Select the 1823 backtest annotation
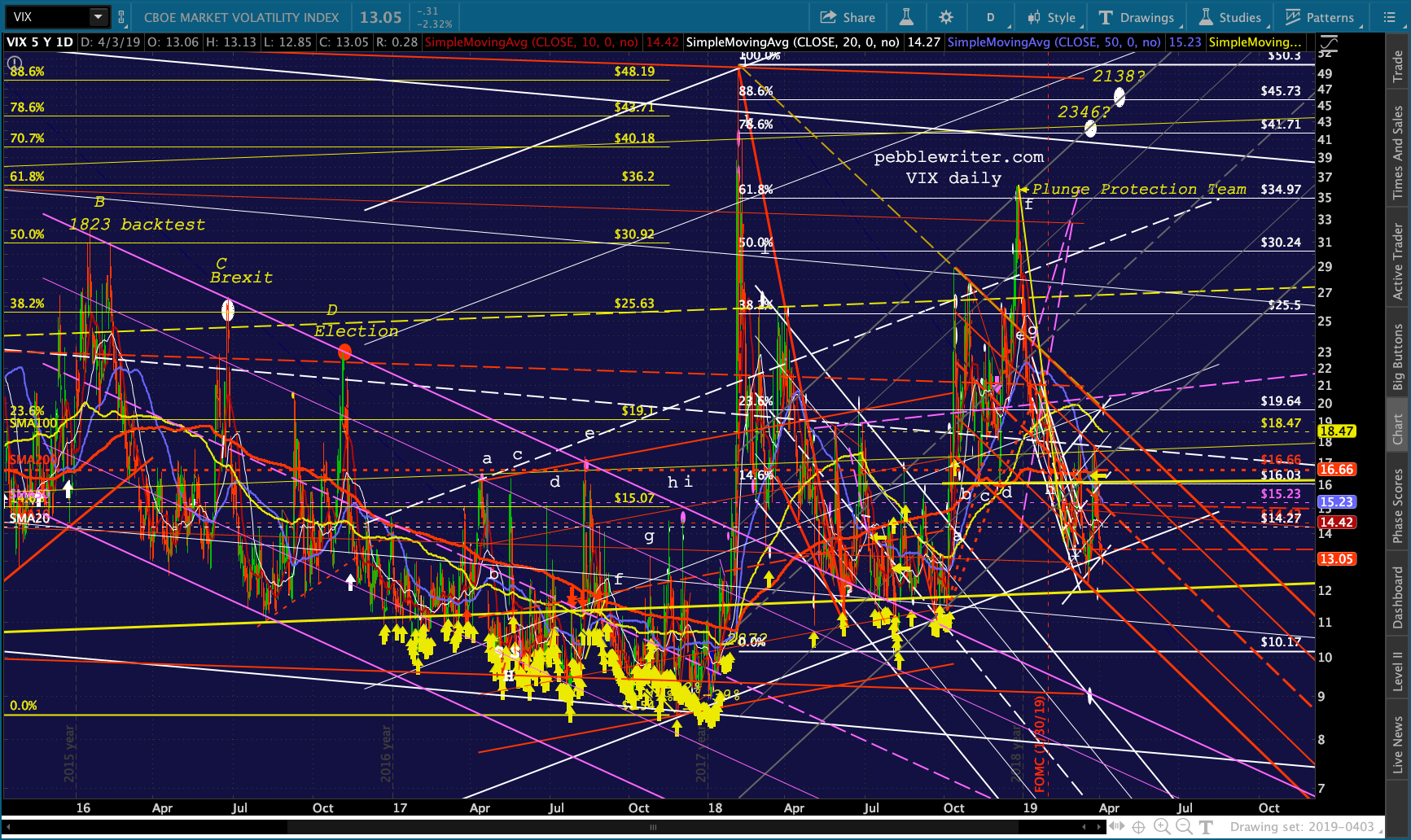 pyautogui.click(x=137, y=225)
